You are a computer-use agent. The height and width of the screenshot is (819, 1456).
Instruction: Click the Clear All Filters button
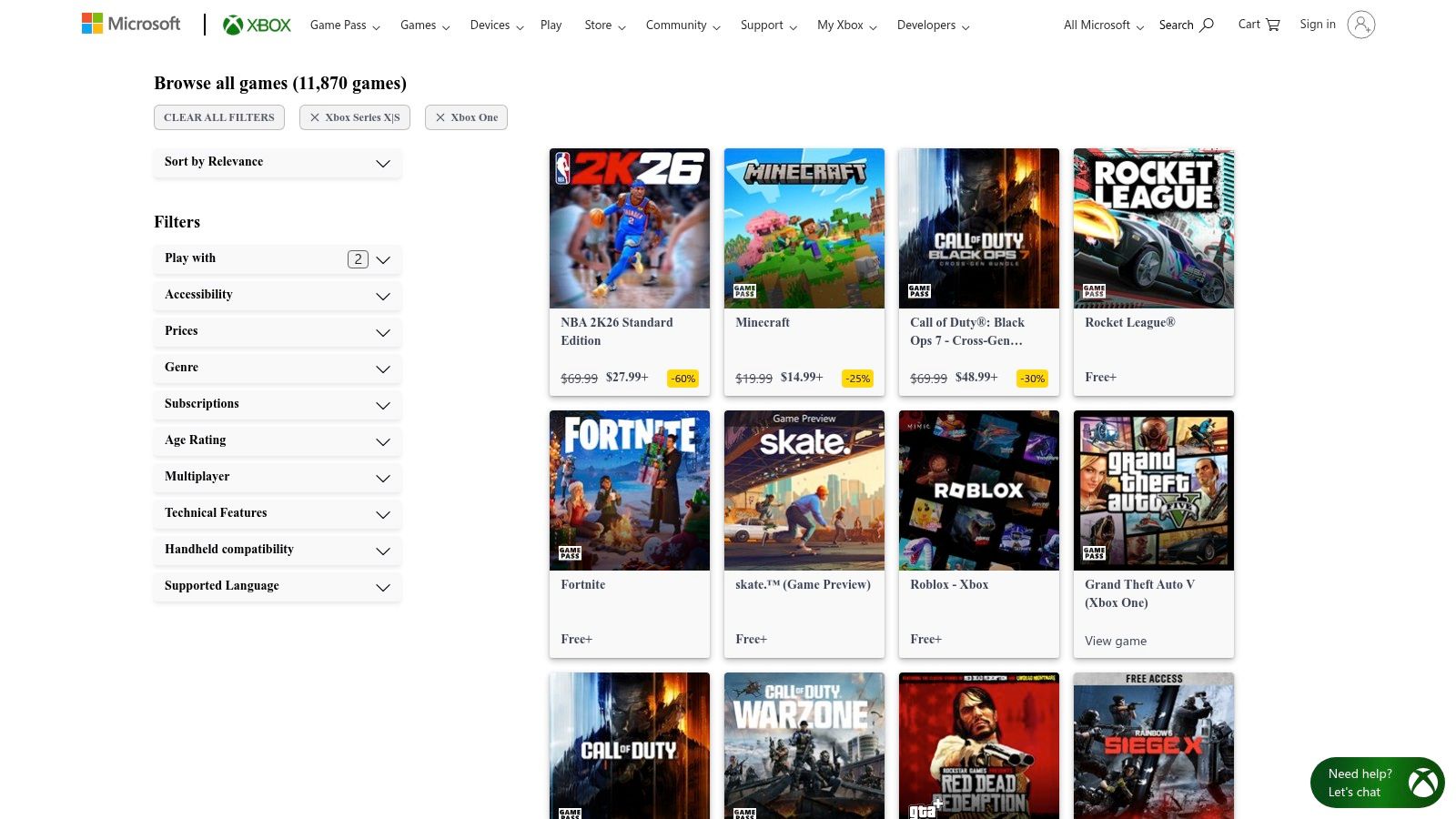[x=218, y=117]
